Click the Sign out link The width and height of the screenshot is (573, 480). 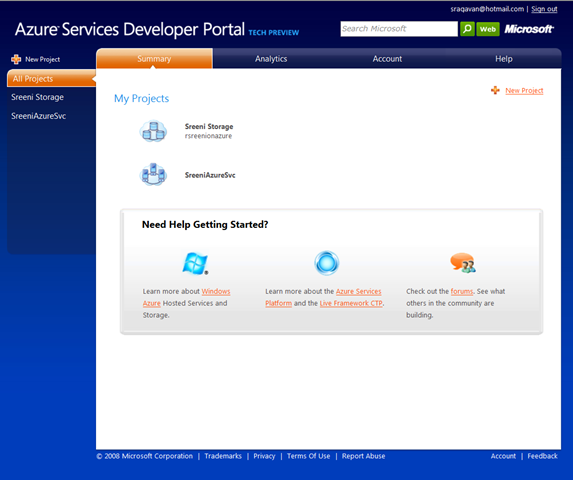point(544,9)
